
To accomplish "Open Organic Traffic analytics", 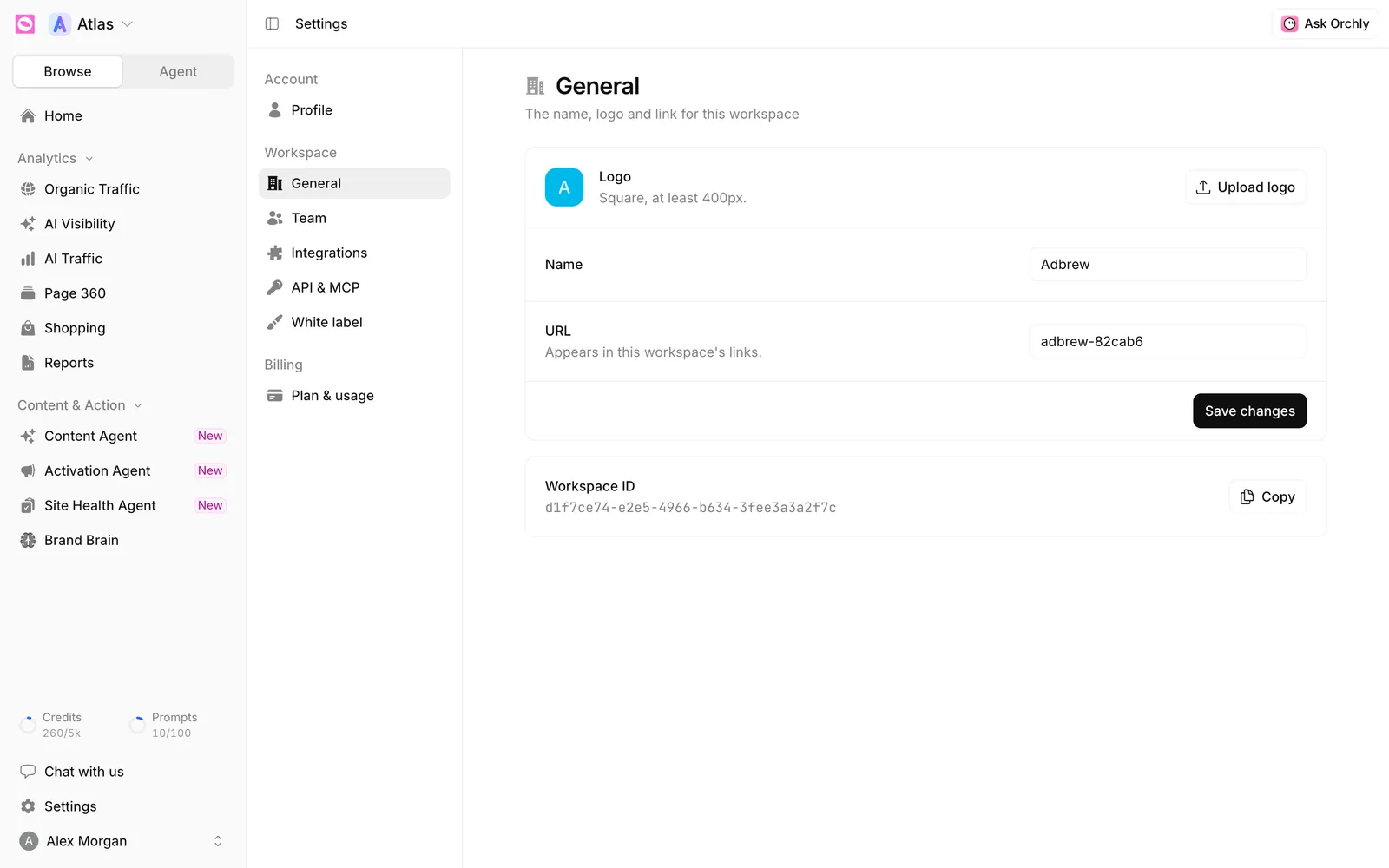I will click(x=123, y=189).
